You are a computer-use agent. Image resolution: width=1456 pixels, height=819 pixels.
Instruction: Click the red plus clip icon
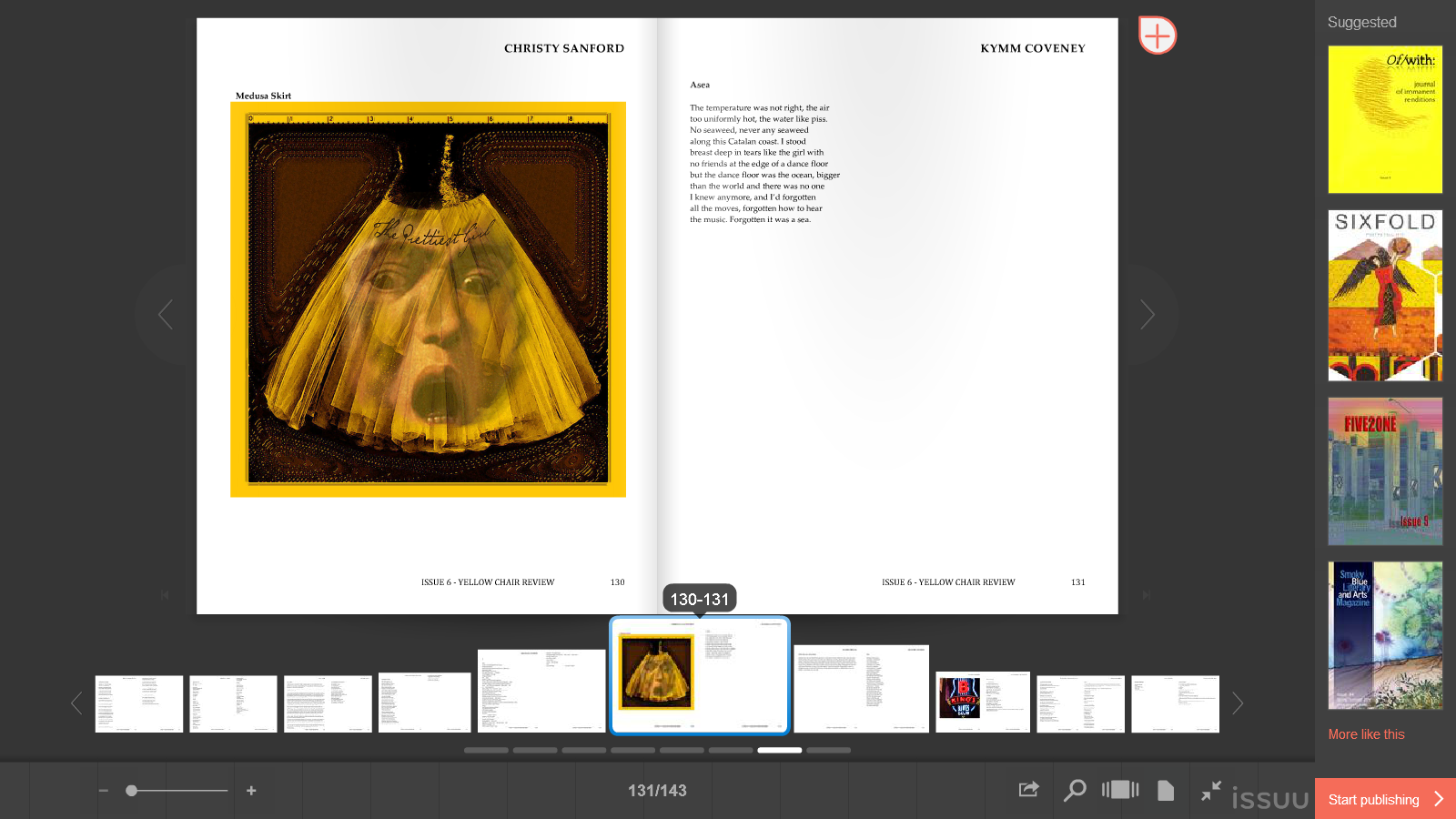[x=1157, y=35]
